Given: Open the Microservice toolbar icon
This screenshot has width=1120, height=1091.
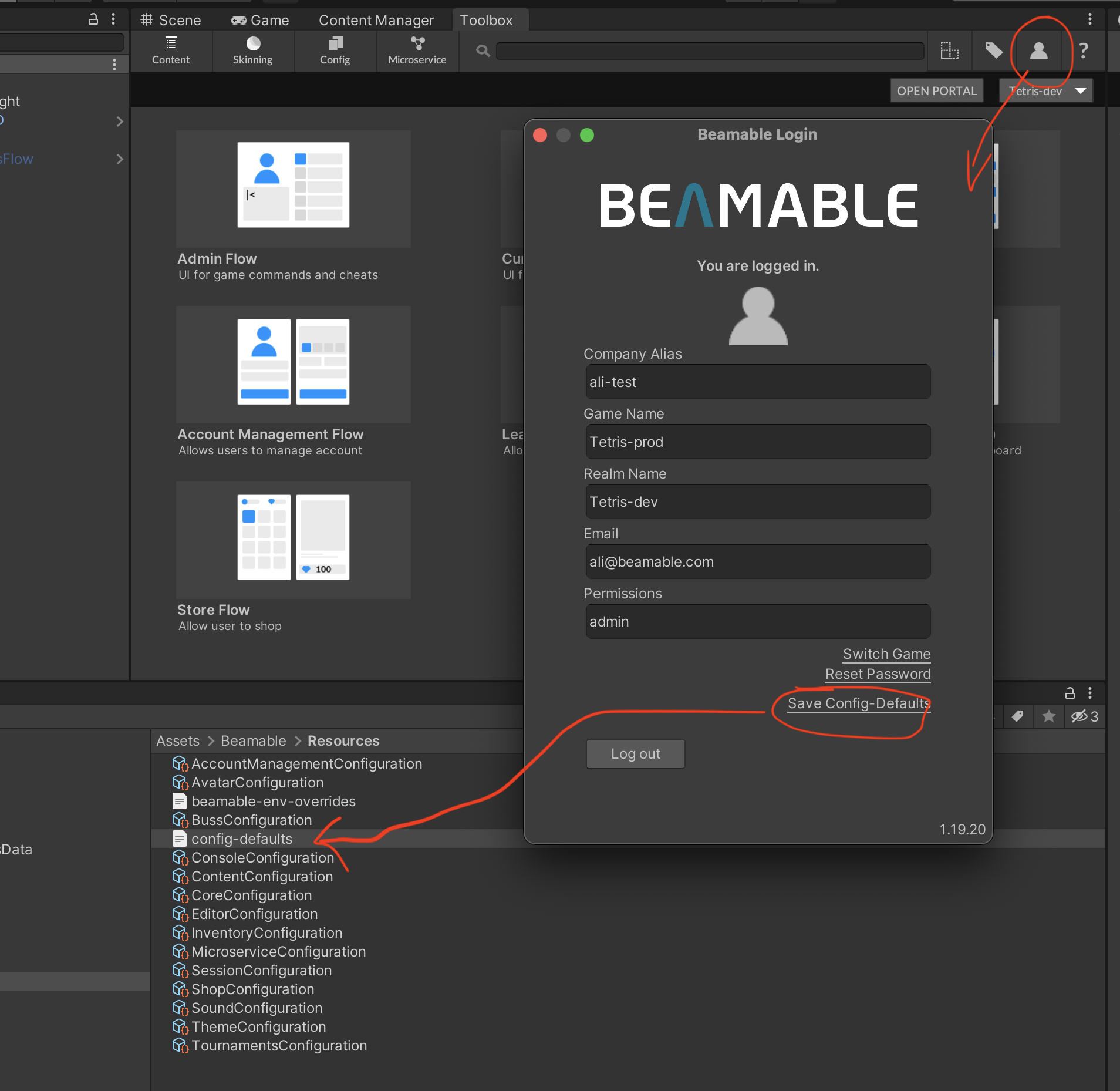Looking at the screenshot, I should [417, 50].
